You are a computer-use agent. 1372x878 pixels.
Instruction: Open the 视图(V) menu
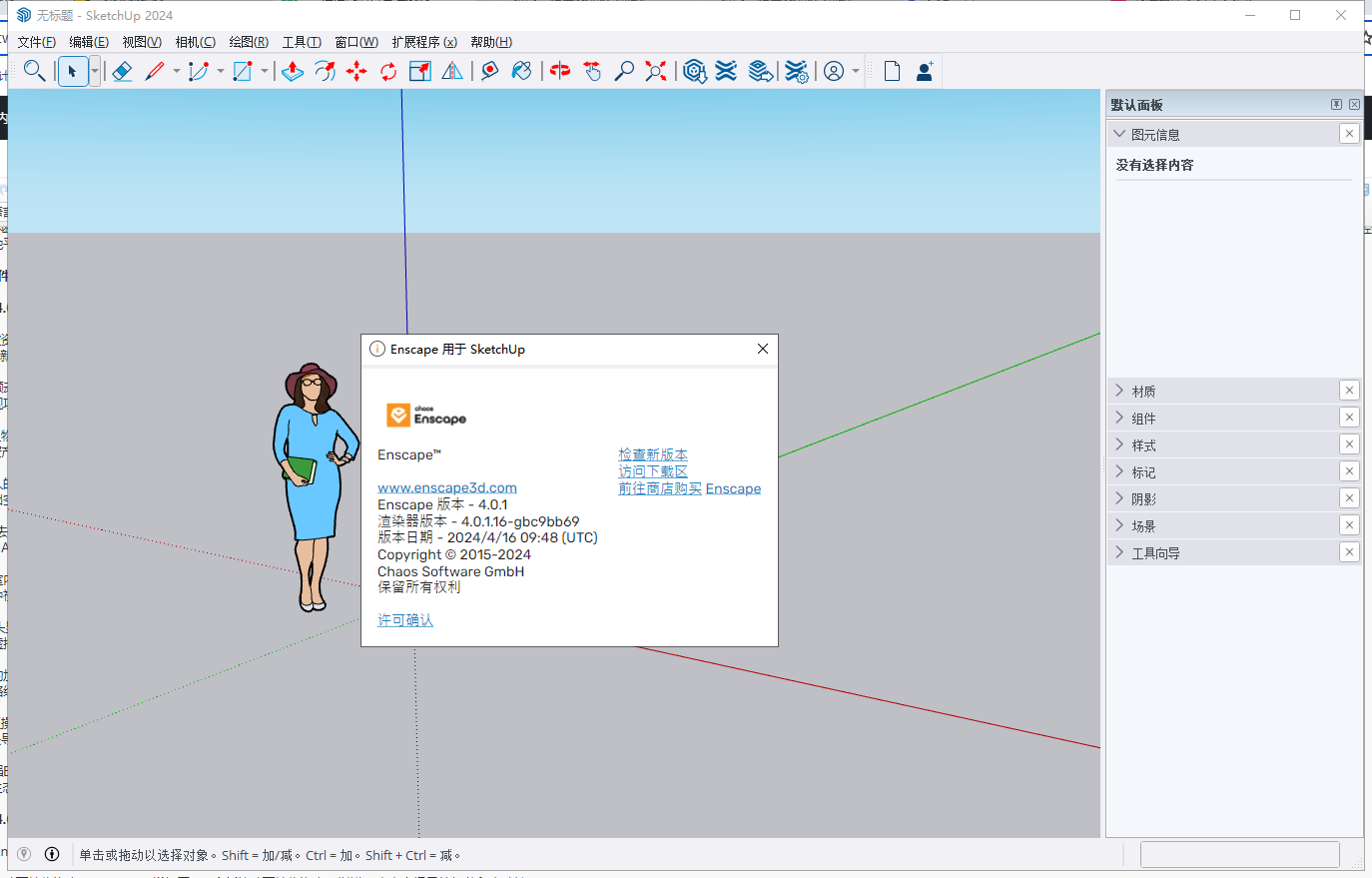click(x=142, y=42)
